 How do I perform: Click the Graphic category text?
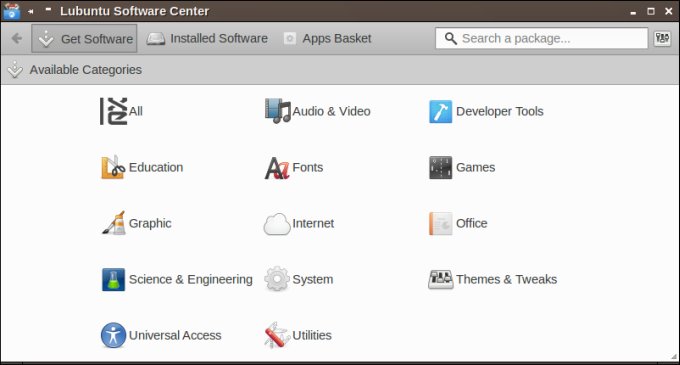[x=150, y=223]
